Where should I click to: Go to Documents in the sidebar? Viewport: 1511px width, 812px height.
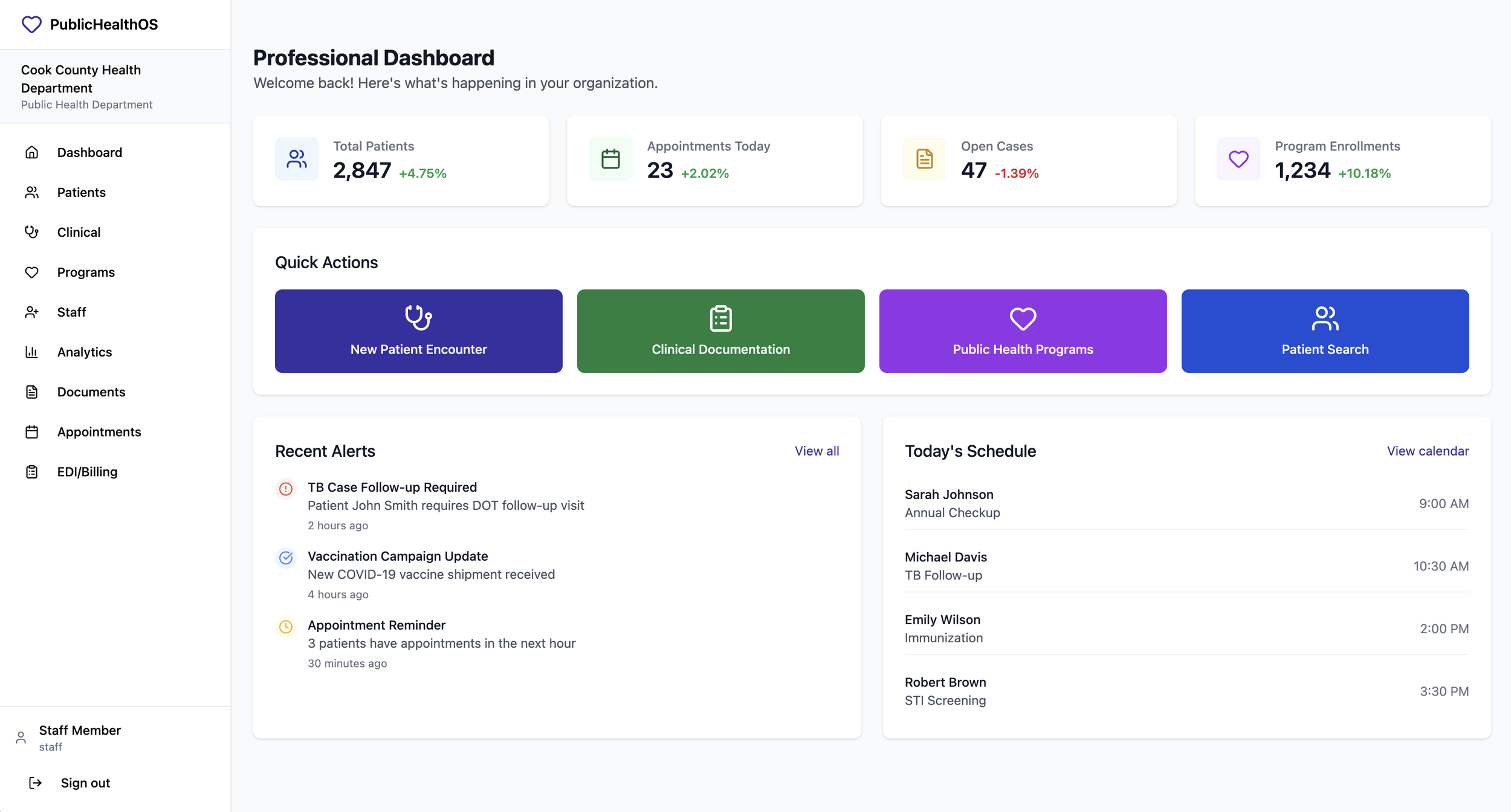pyautogui.click(x=91, y=392)
